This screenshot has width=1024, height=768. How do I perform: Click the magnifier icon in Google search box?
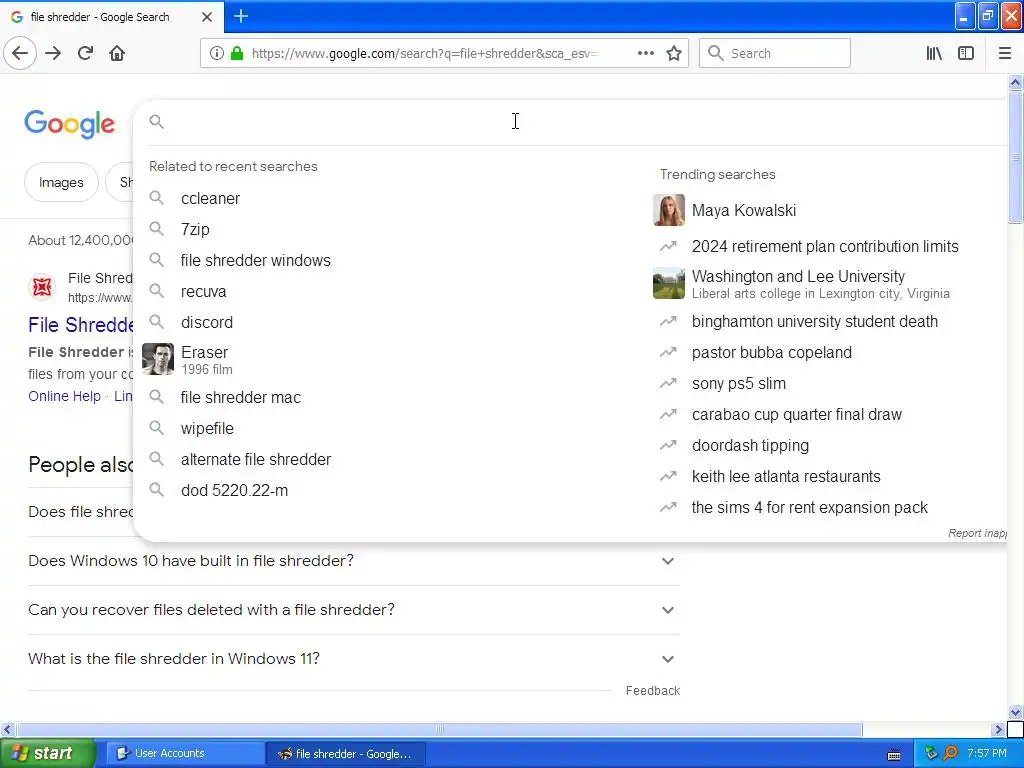[156, 121]
